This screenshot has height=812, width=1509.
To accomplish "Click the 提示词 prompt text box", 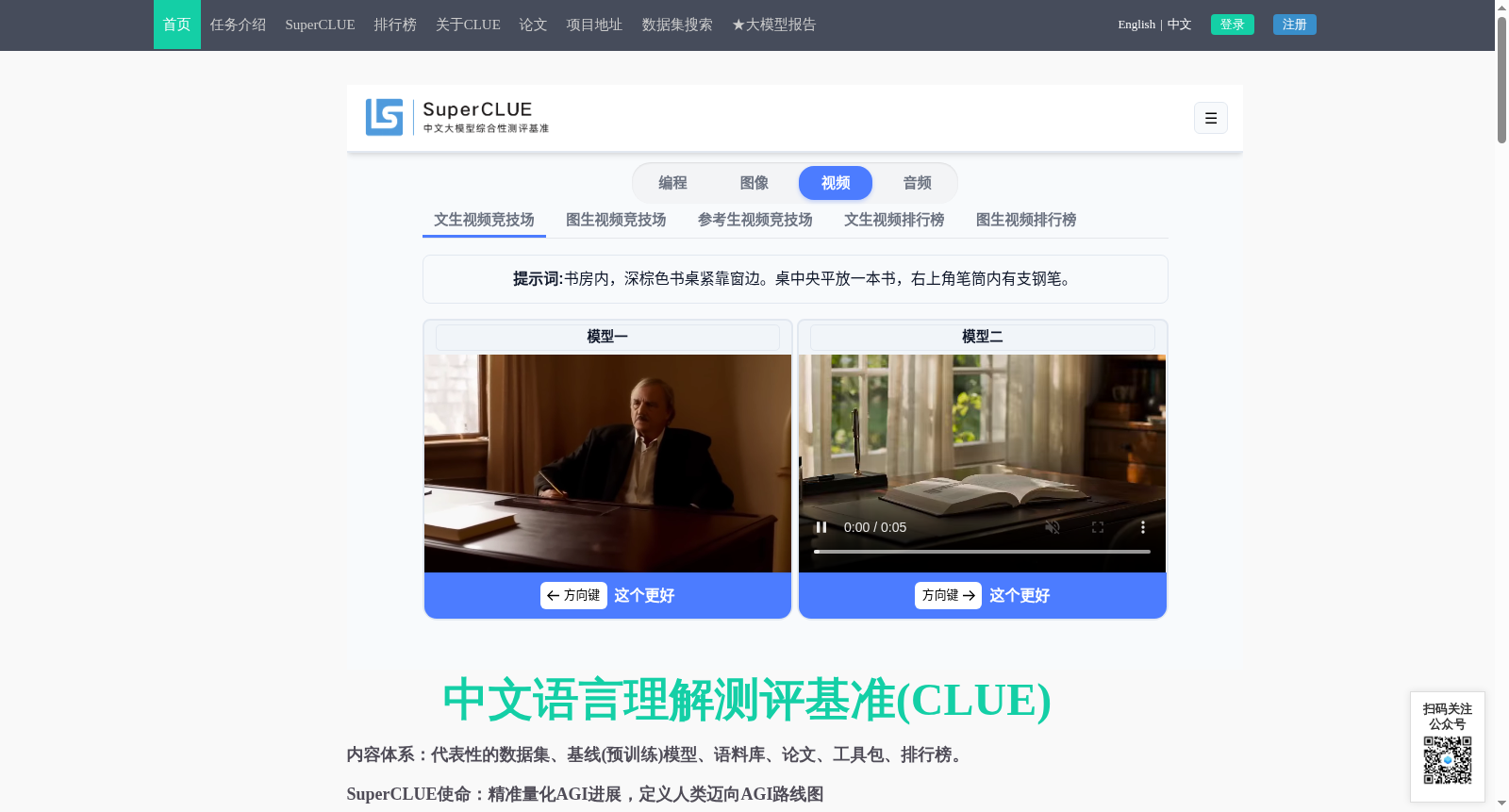I will click(x=795, y=279).
